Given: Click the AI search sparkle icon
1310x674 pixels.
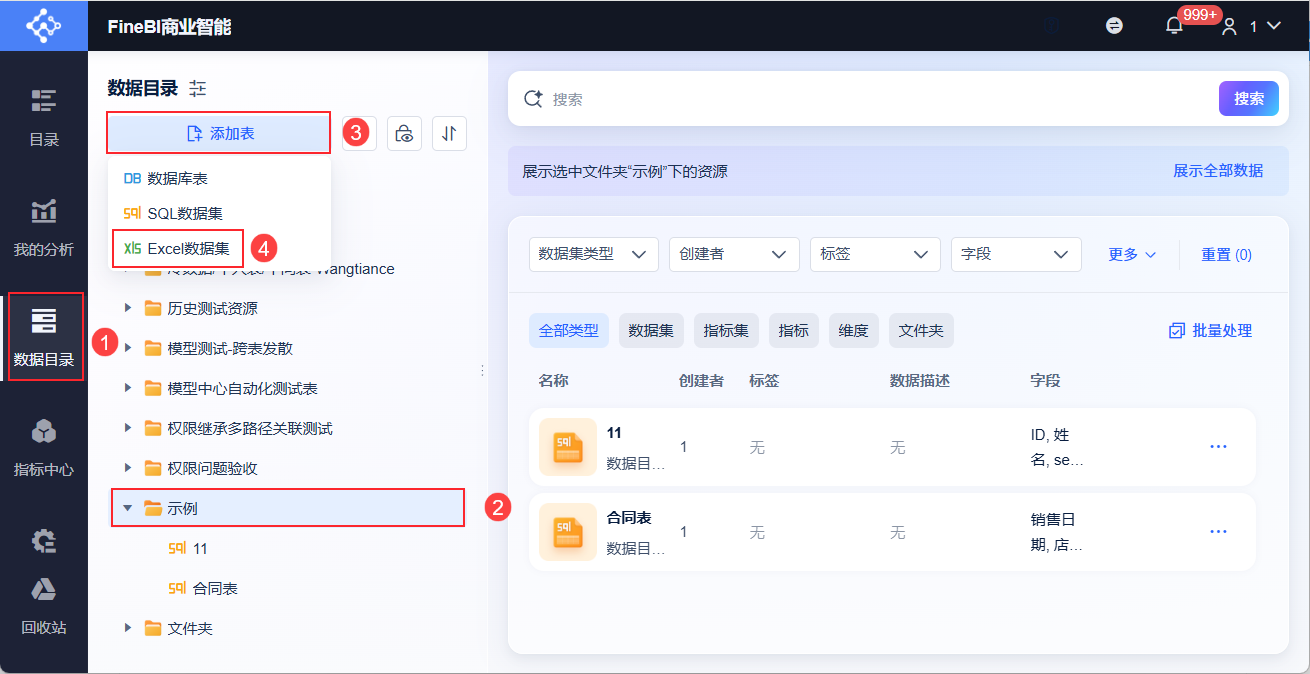Looking at the screenshot, I should (x=533, y=99).
